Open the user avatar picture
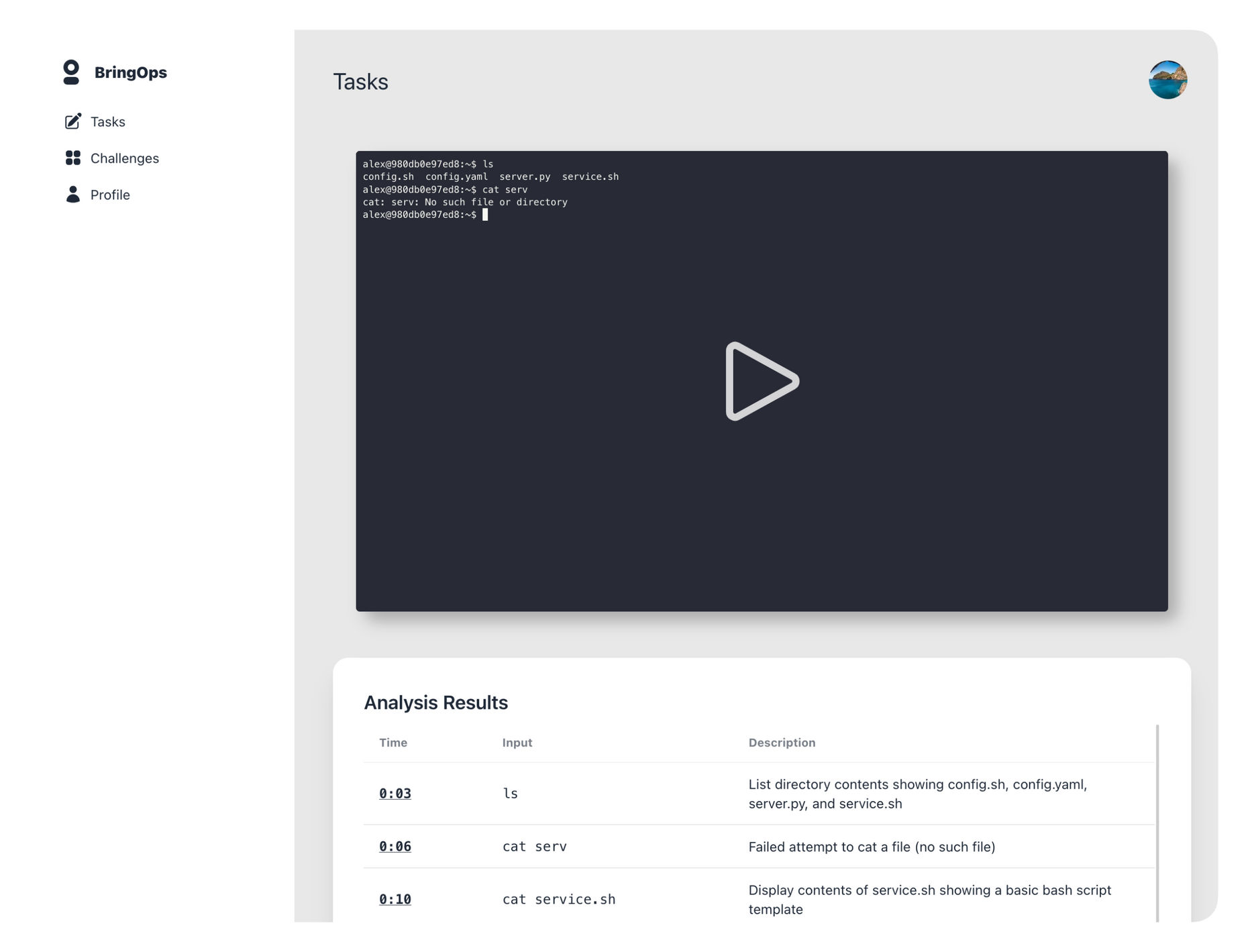The width and height of the screenshot is (1248, 952). [x=1167, y=80]
